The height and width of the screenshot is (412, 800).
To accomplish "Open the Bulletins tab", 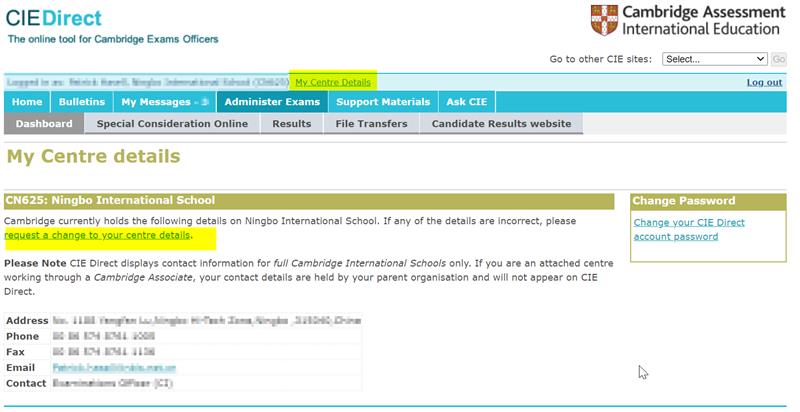I will point(82,102).
